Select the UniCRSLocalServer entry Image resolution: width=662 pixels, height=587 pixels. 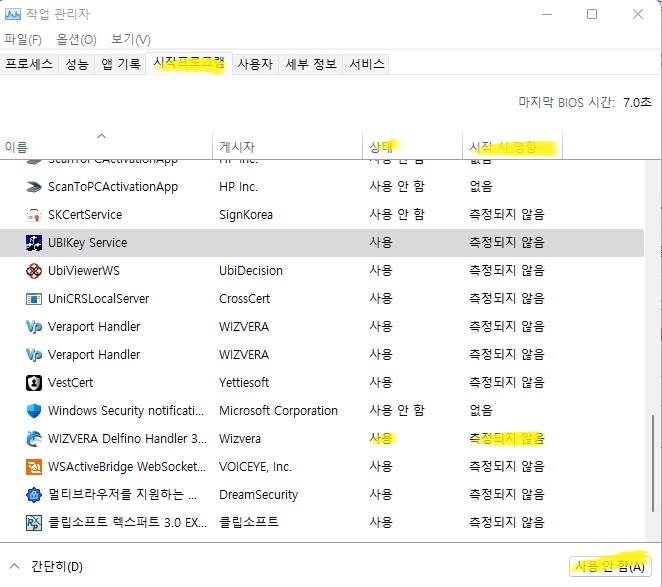pos(98,299)
